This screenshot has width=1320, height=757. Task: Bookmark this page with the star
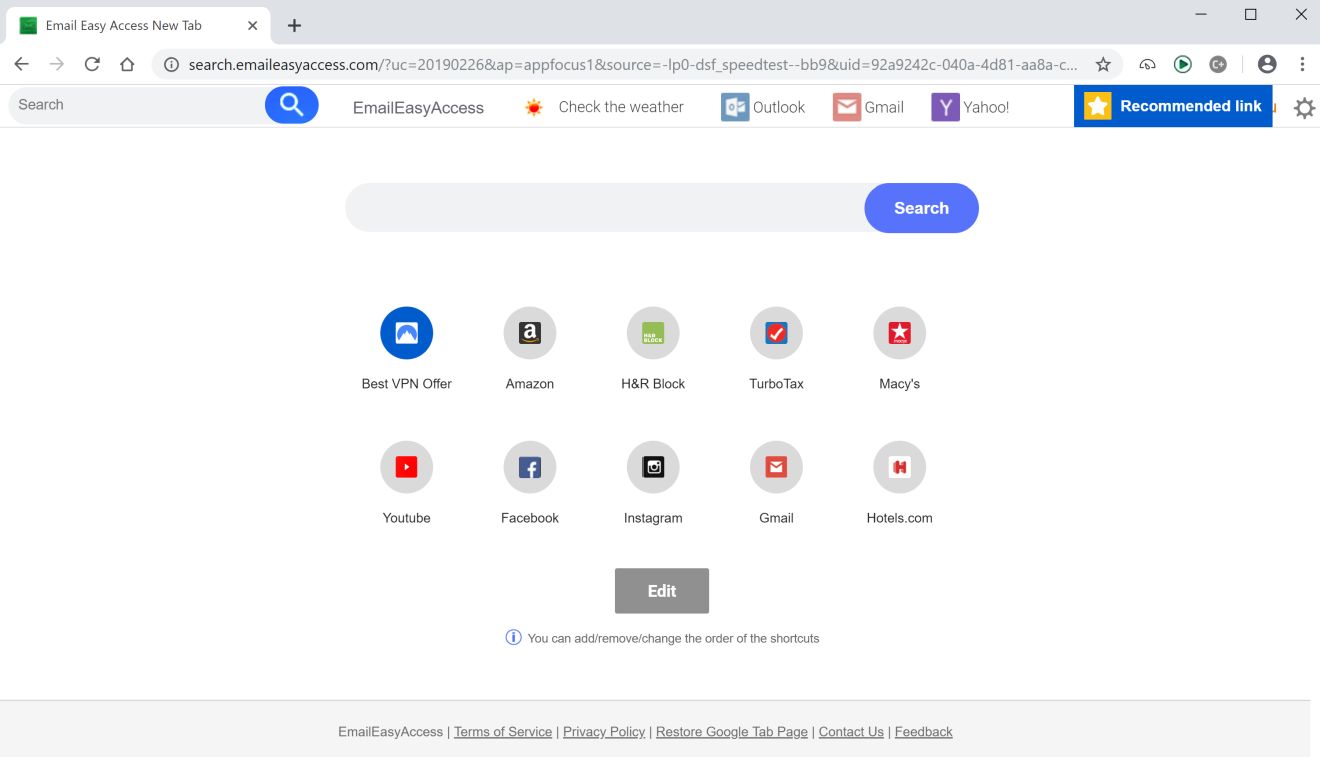tap(1103, 63)
